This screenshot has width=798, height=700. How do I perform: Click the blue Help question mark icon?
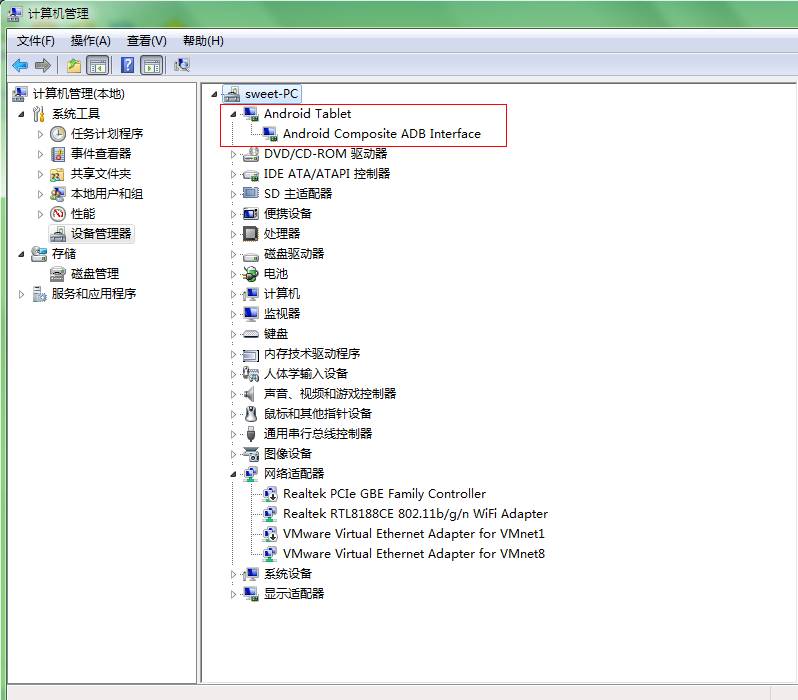click(x=128, y=65)
